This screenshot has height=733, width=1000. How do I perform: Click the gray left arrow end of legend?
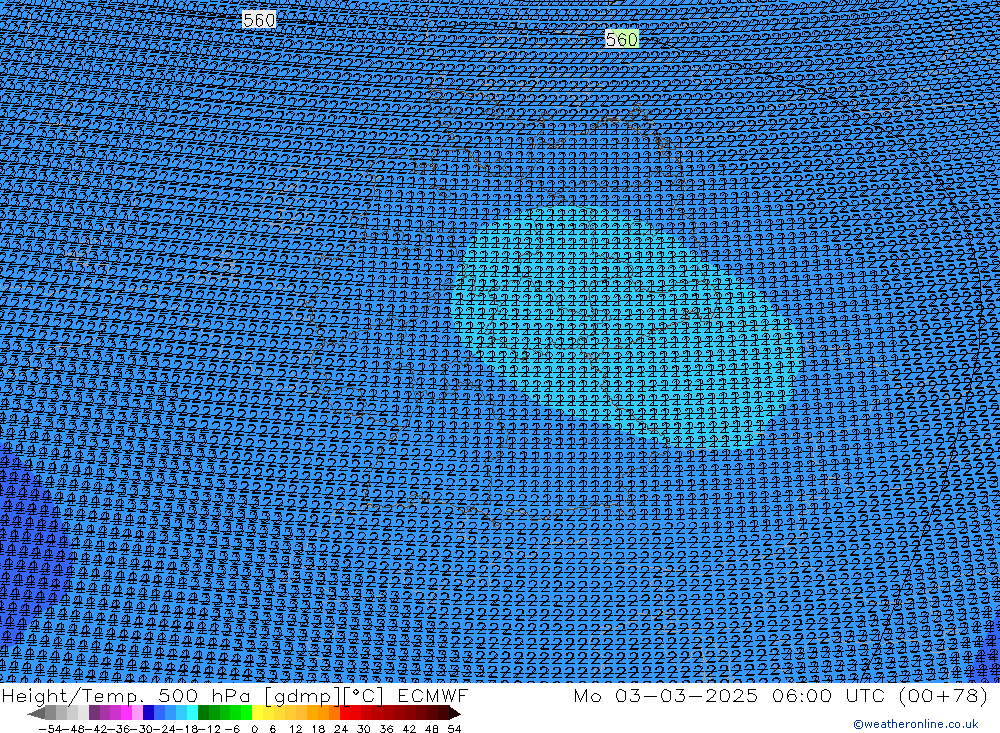37,713
